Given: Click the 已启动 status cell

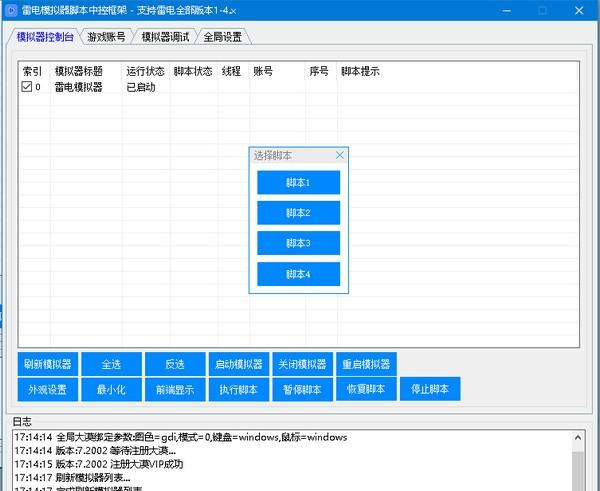Looking at the screenshot, I should pyautogui.click(x=140, y=87).
